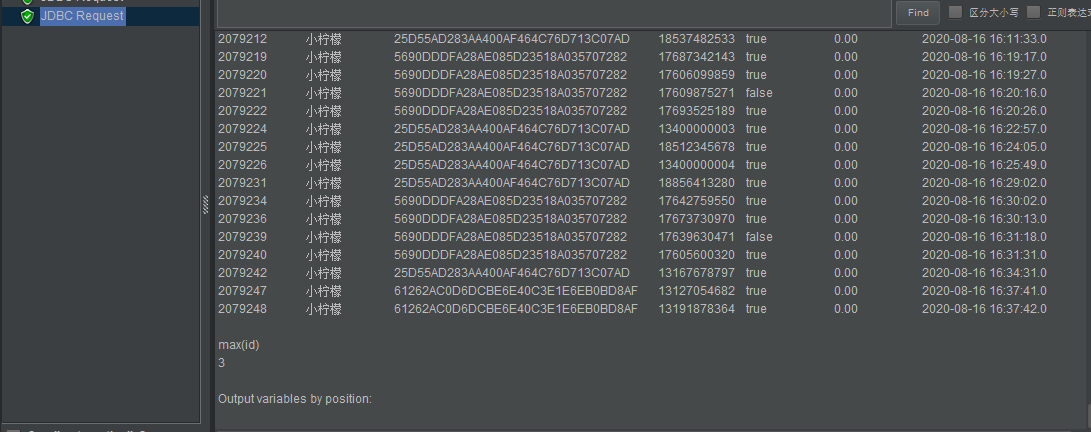Click the max(id) result header text

(x=239, y=345)
